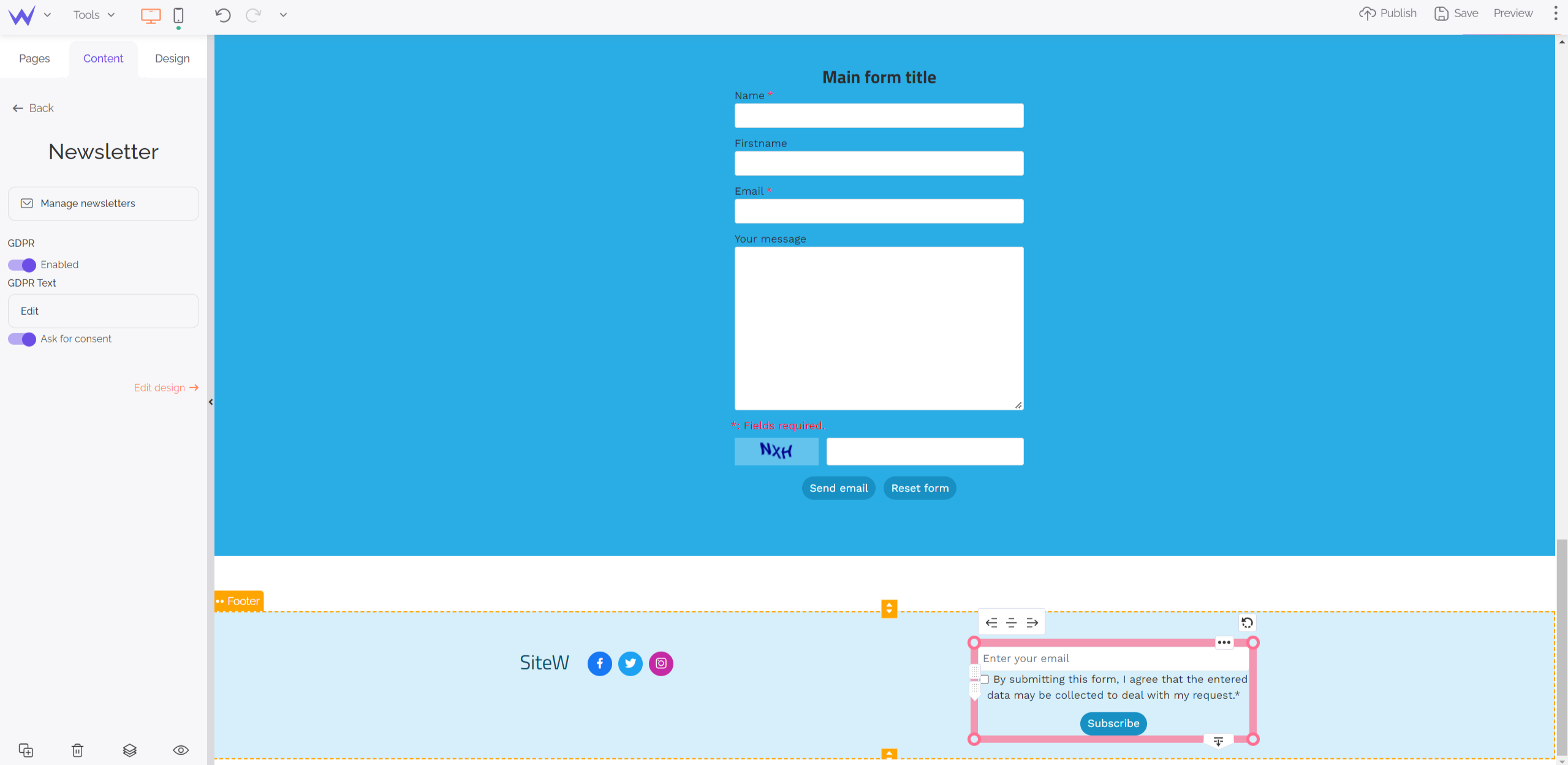Toggle the GDPR Enabled switch
Image resolution: width=1568 pixels, height=765 pixels.
tap(21, 264)
